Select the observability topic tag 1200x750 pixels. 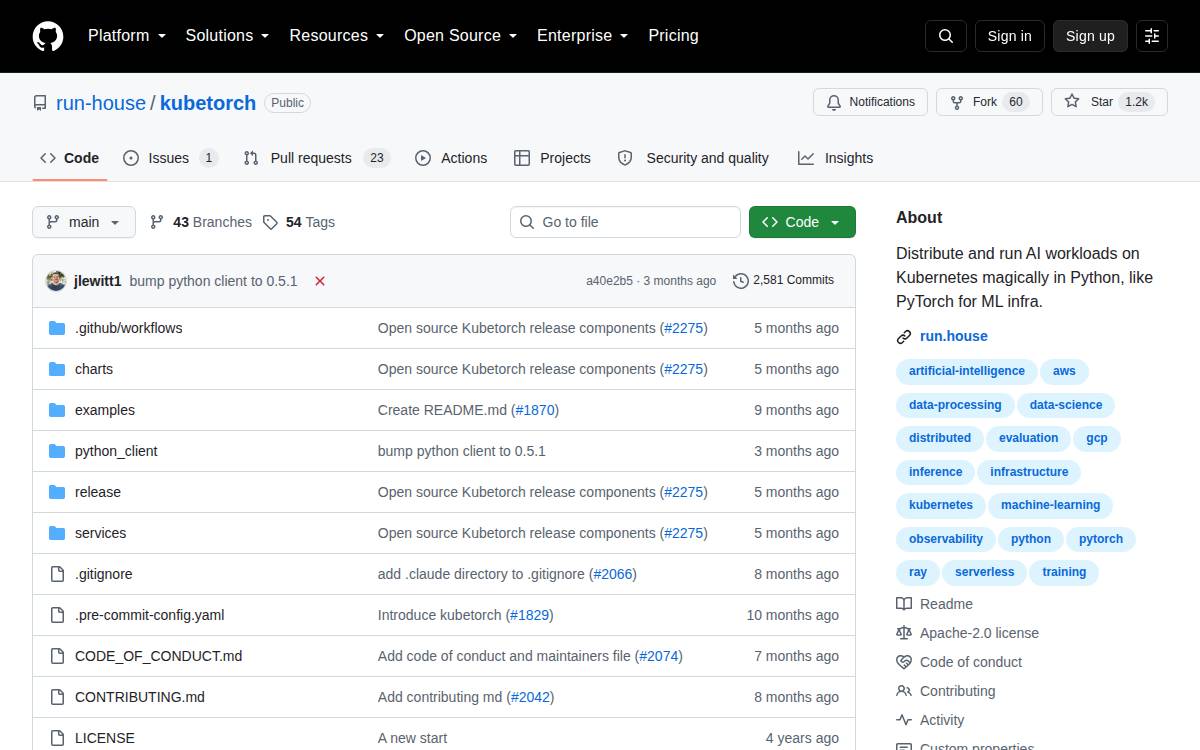point(946,539)
